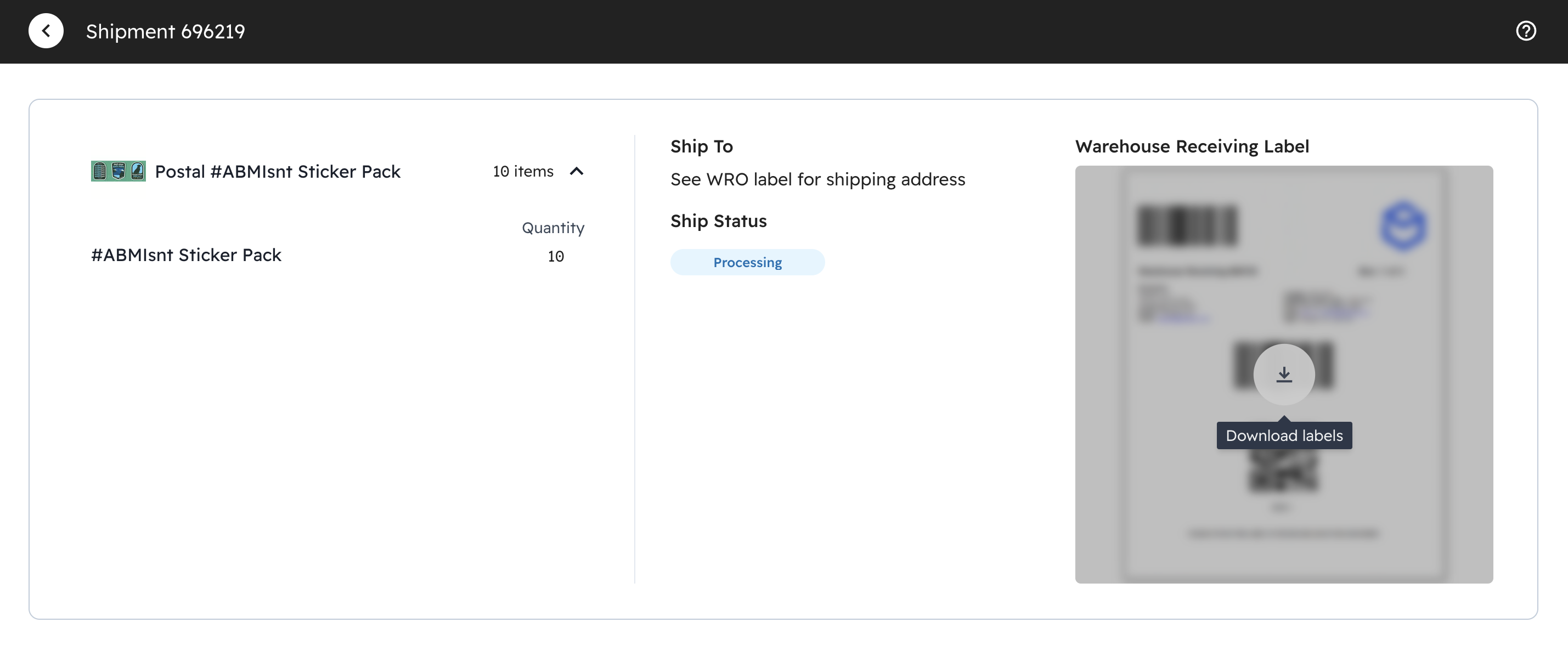Click the 'Warehouse Receiving Label' heading

pos(1191,146)
